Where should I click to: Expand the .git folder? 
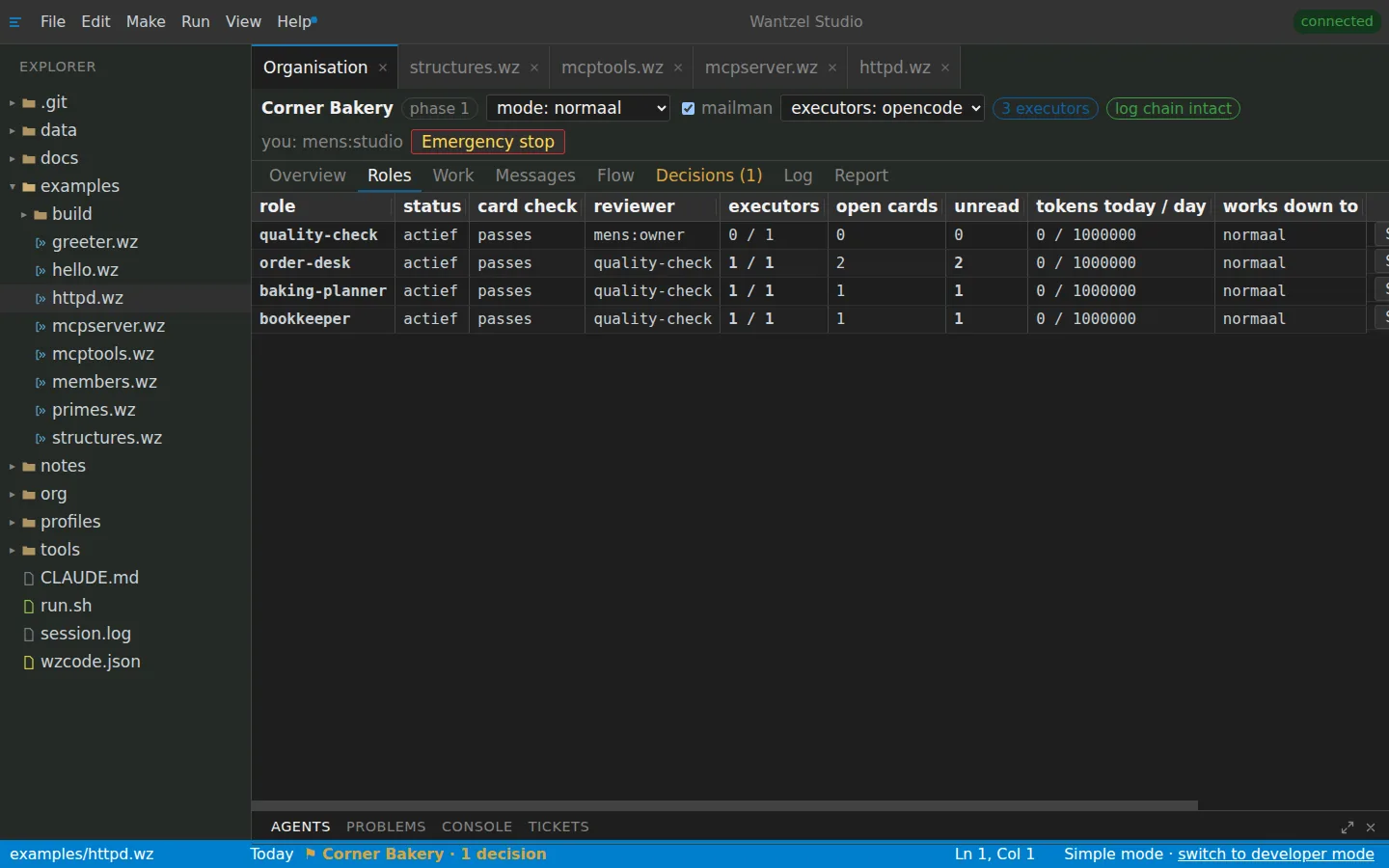[13, 103]
